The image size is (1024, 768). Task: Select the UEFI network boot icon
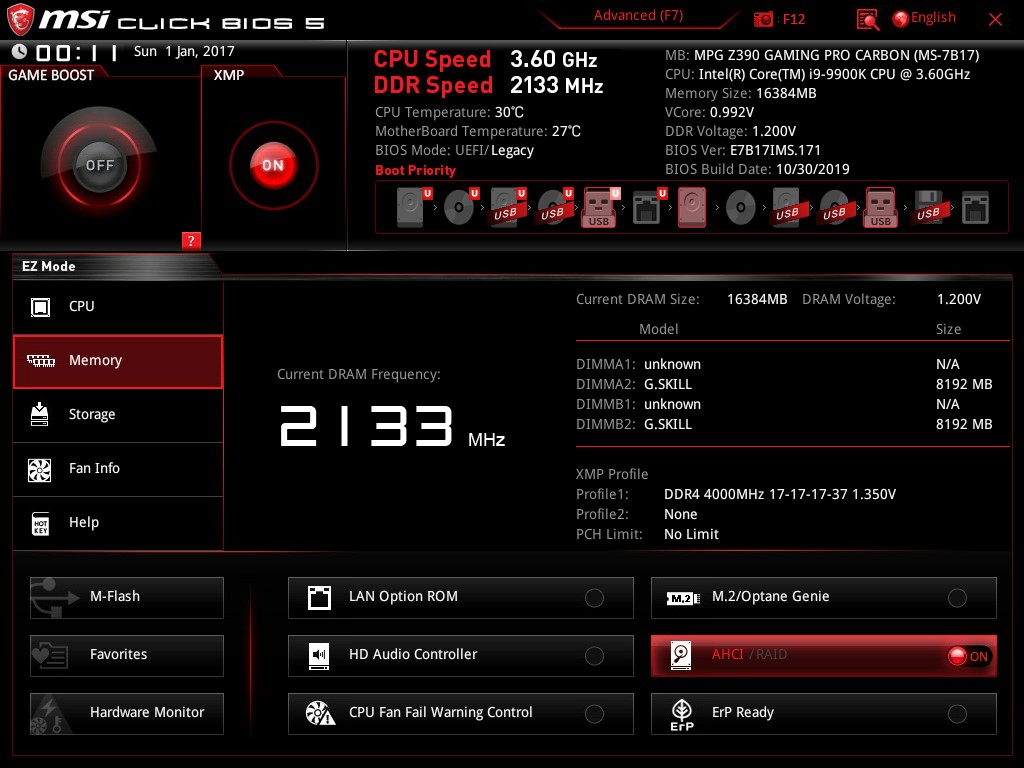click(648, 208)
